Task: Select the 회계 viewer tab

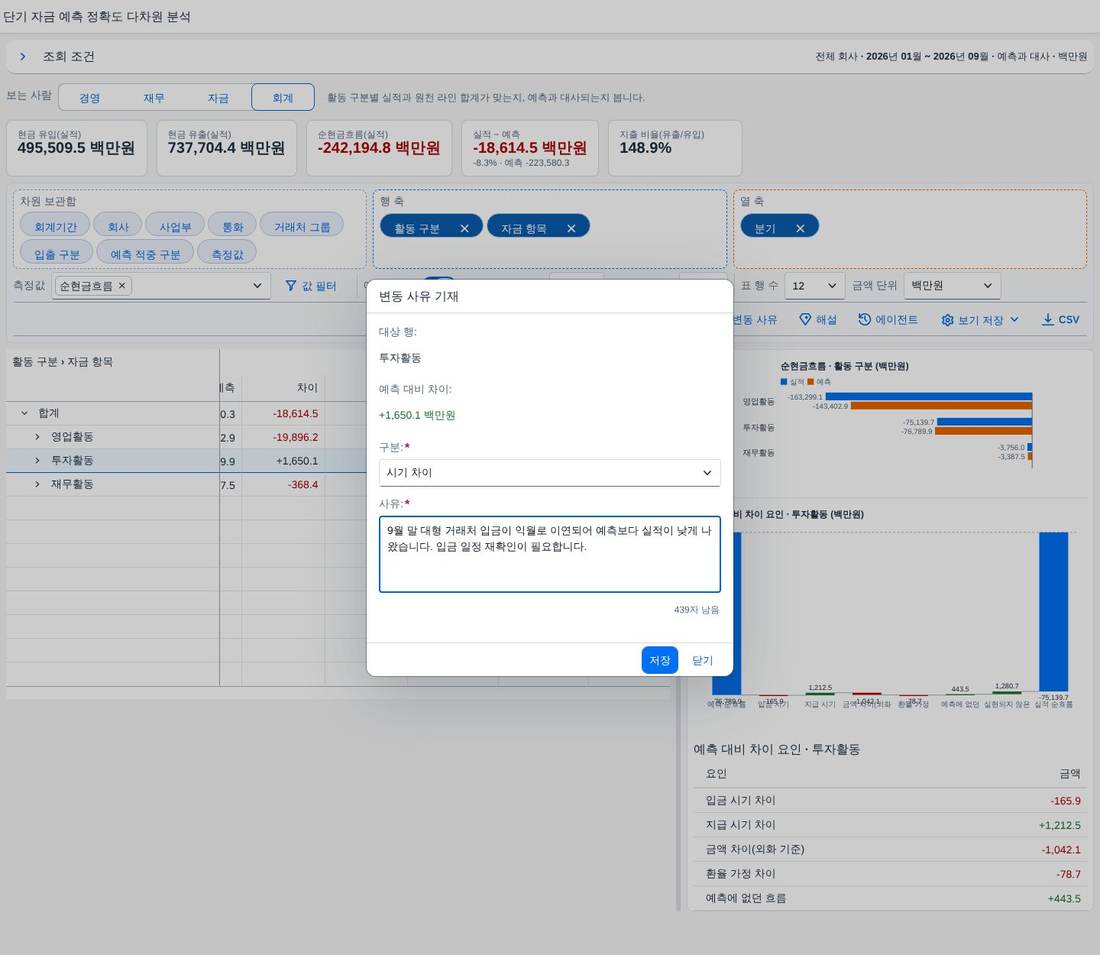Action: 283,98
